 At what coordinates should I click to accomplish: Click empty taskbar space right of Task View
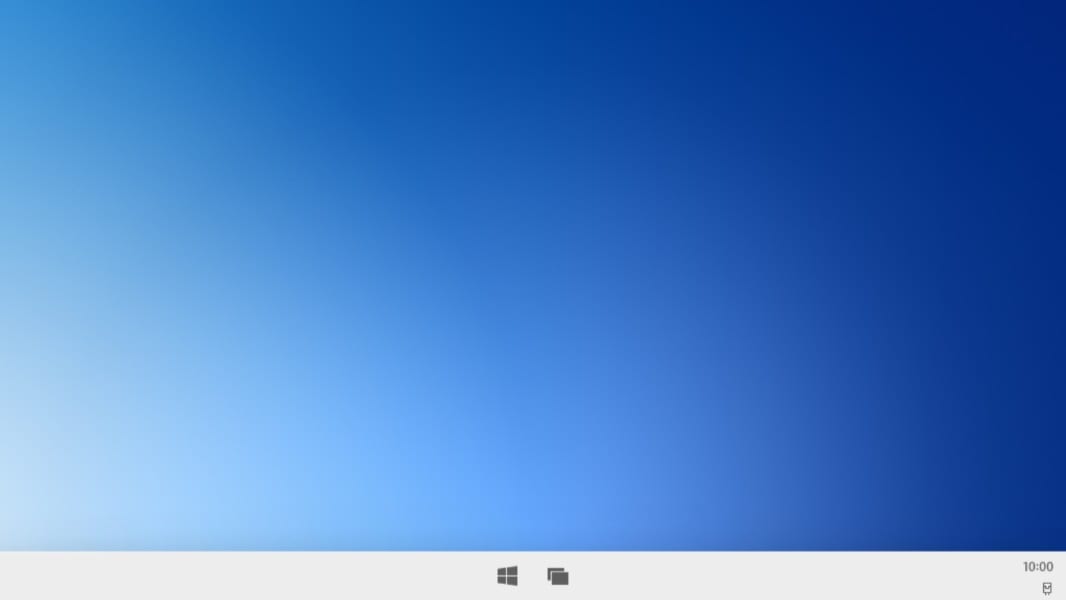point(780,576)
